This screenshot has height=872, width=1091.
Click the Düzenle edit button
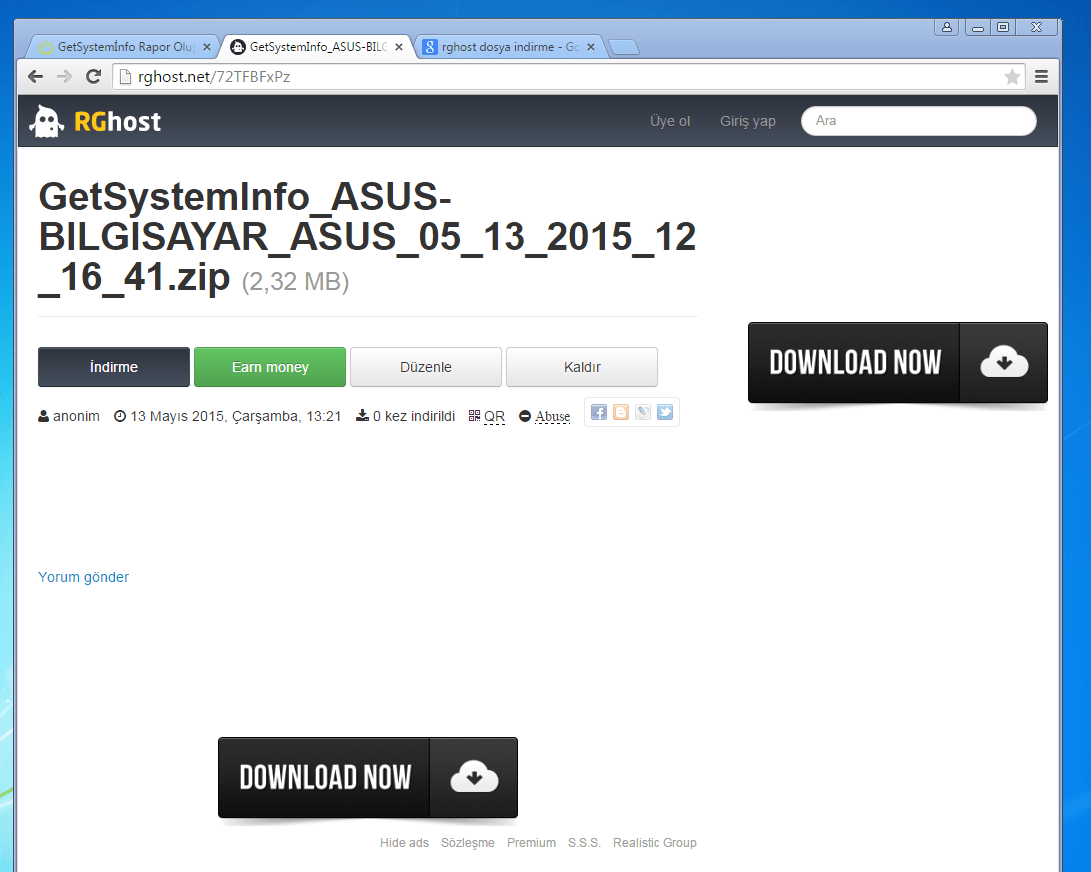click(x=426, y=367)
